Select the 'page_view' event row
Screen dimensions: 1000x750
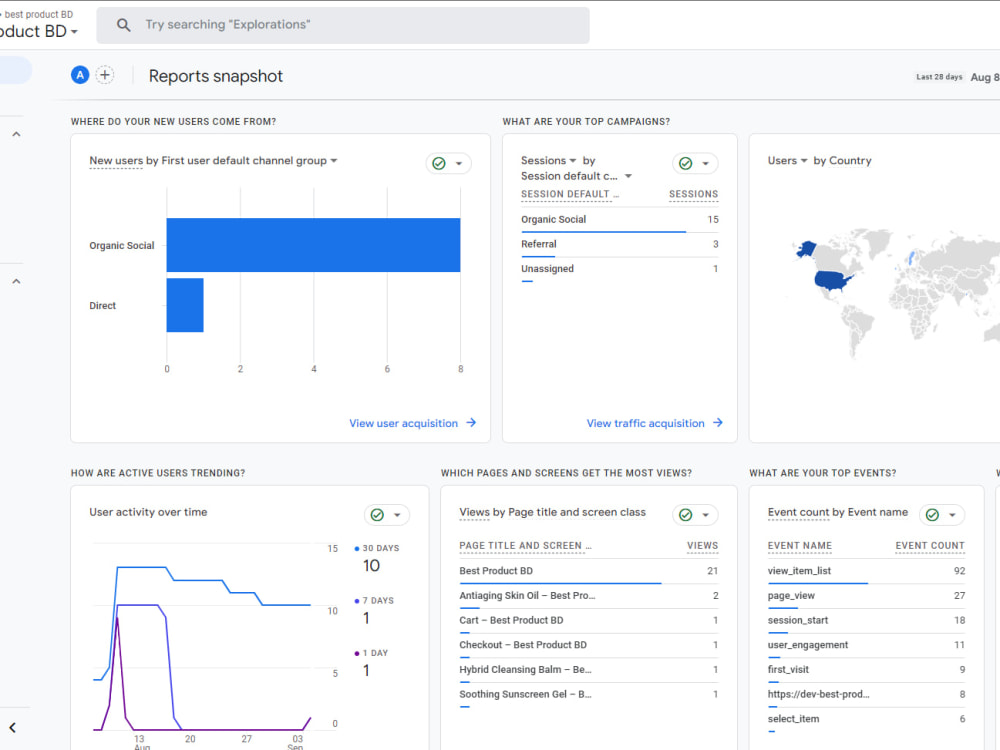[867, 596]
